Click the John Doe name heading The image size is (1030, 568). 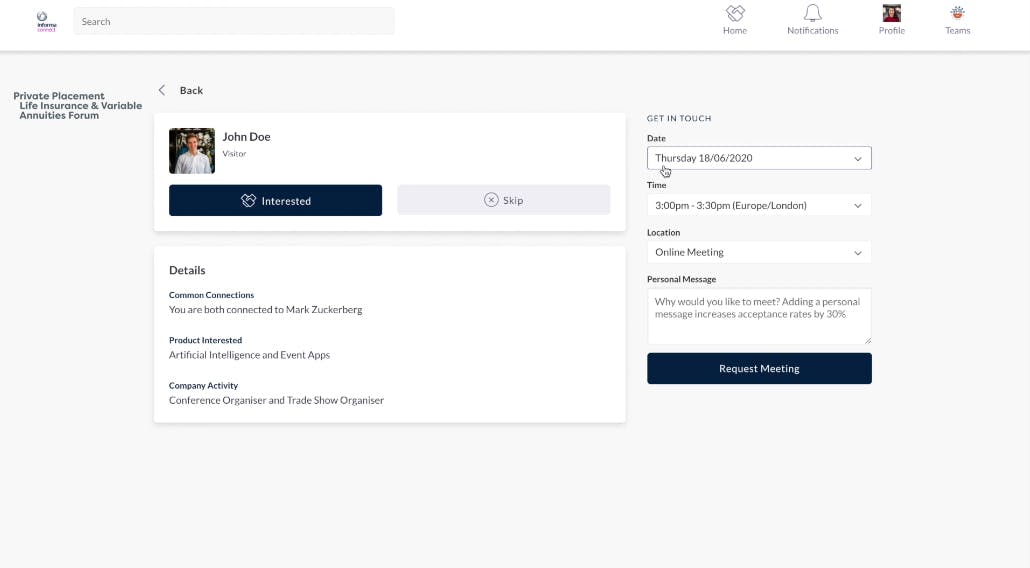246,137
